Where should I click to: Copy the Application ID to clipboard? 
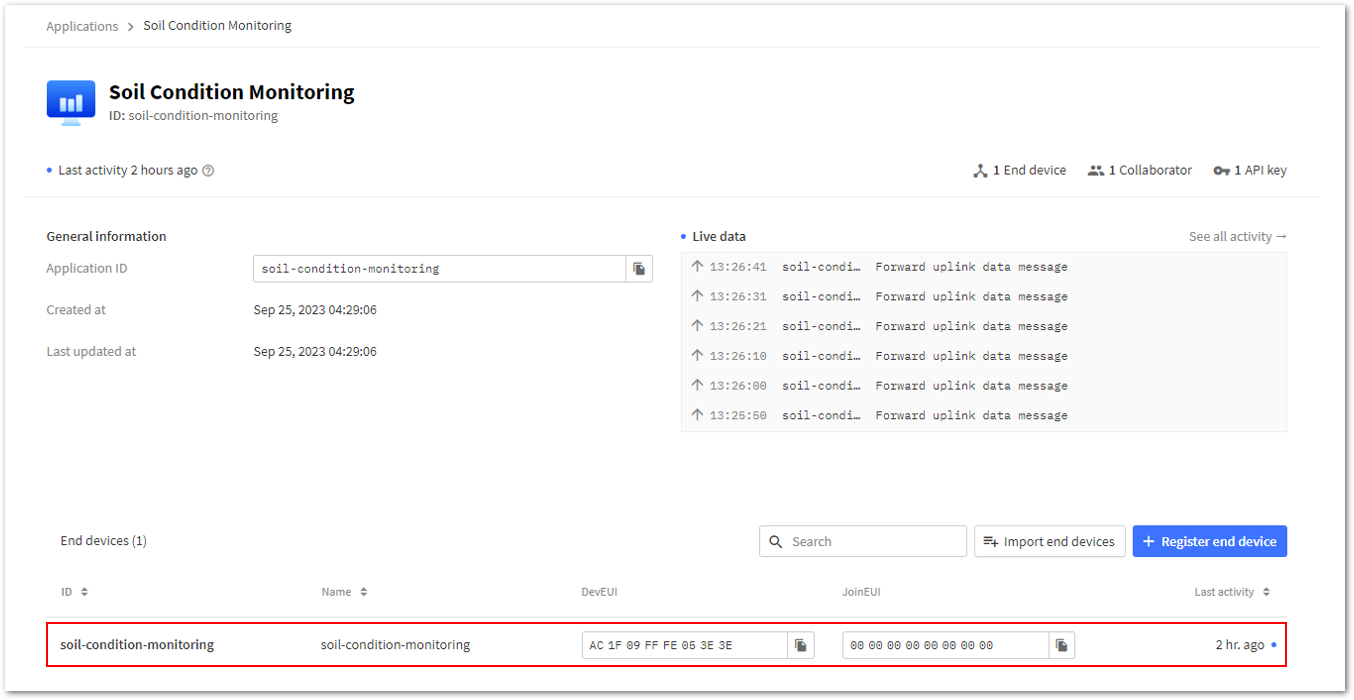[639, 269]
